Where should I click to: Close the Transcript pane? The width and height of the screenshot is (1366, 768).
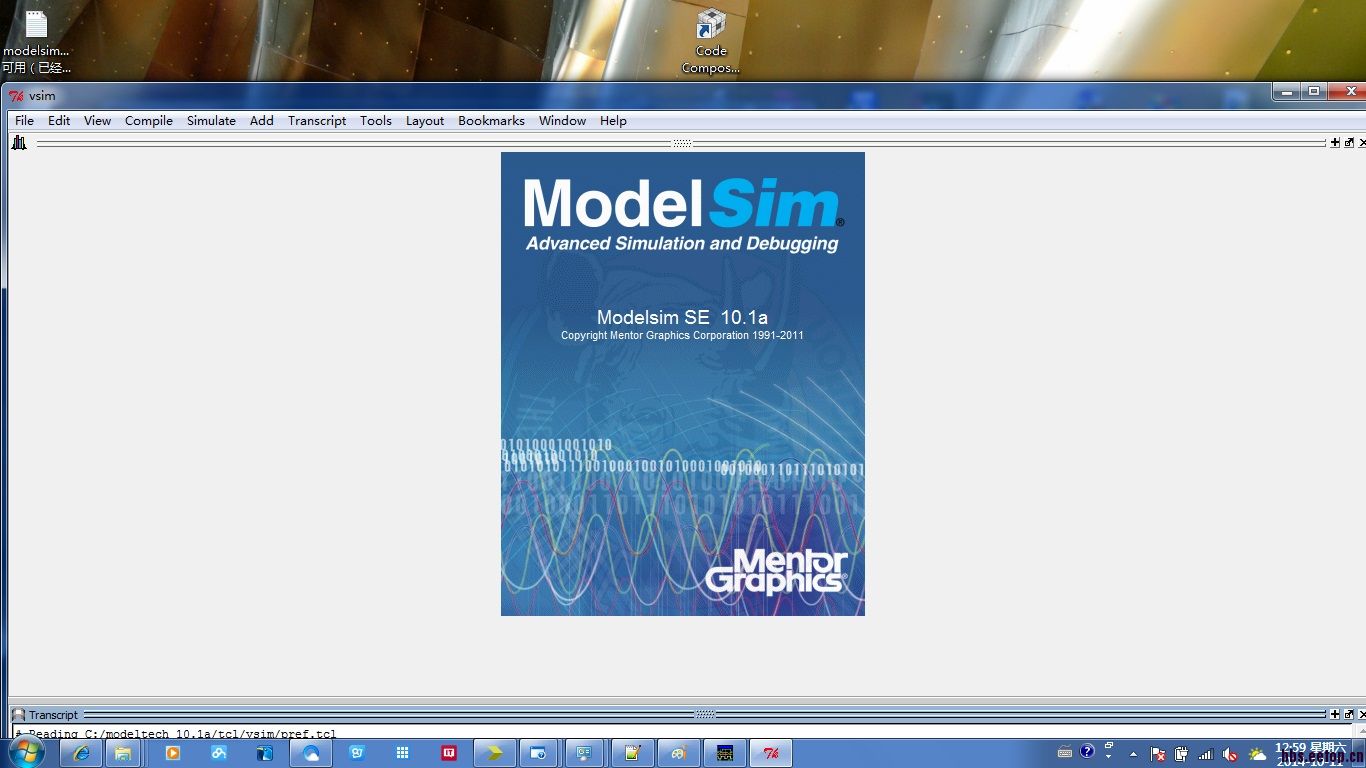coord(1362,714)
